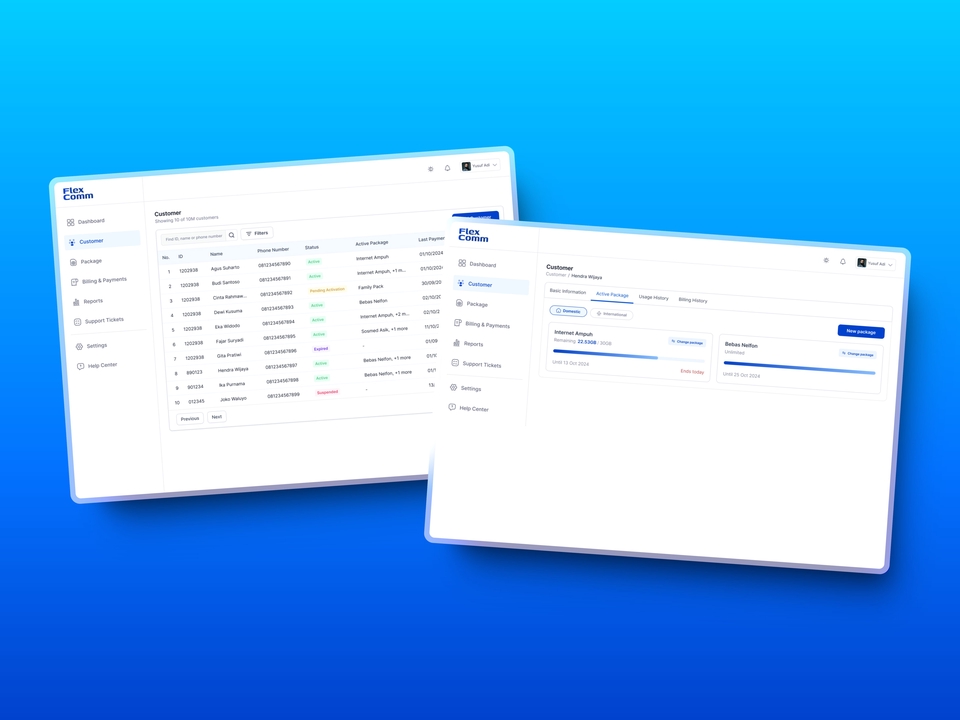This screenshot has height=720, width=960.
Task: Open Support Tickets in the customer list window
Action: pyautogui.click(x=99, y=320)
